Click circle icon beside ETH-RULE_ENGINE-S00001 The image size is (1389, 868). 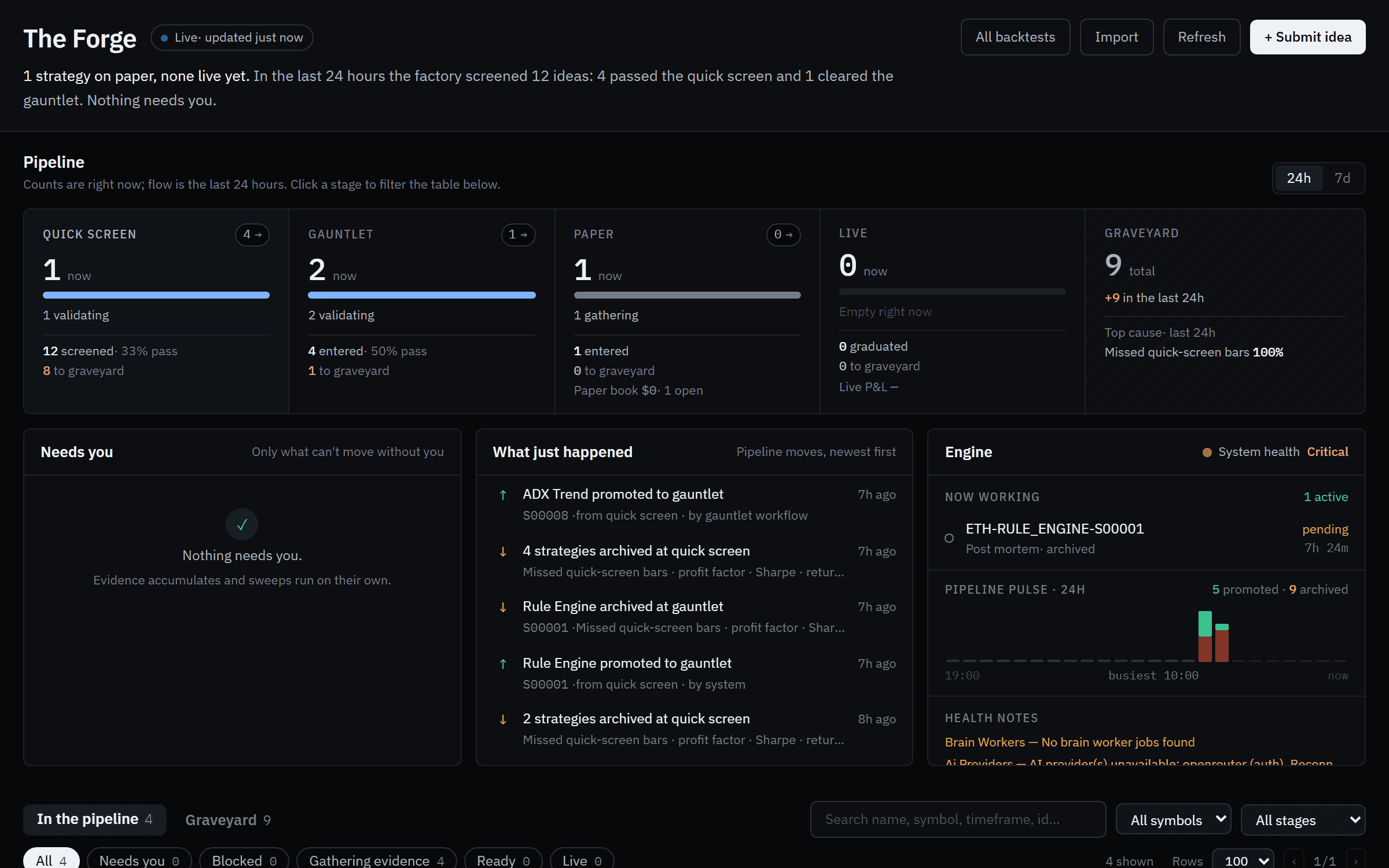(949, 538)
